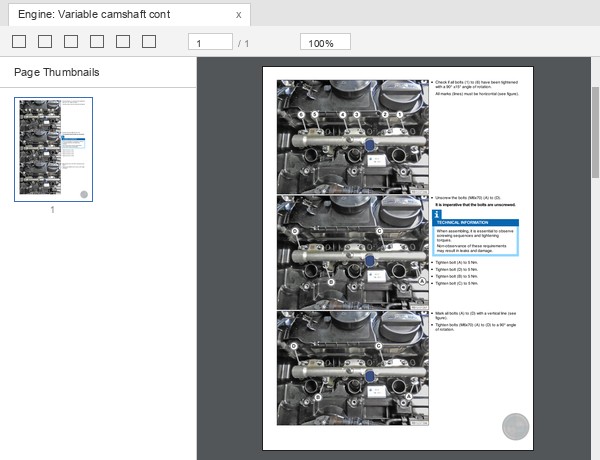Click the page number label under the thumbnail
The width and height of the screenshot is (600, 460).
click(52, 210)
